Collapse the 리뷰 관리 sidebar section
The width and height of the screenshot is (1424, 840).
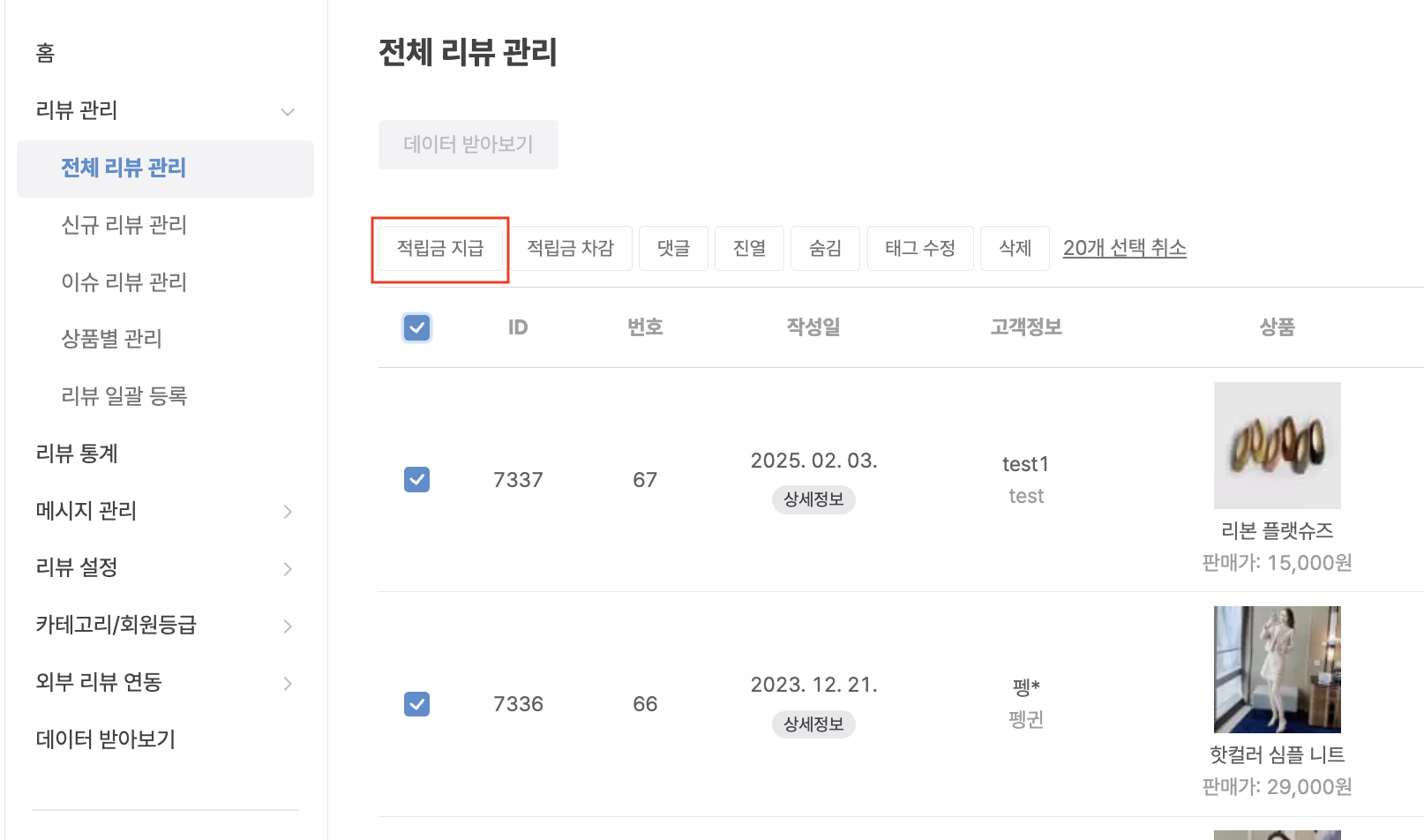pos(287,112)
